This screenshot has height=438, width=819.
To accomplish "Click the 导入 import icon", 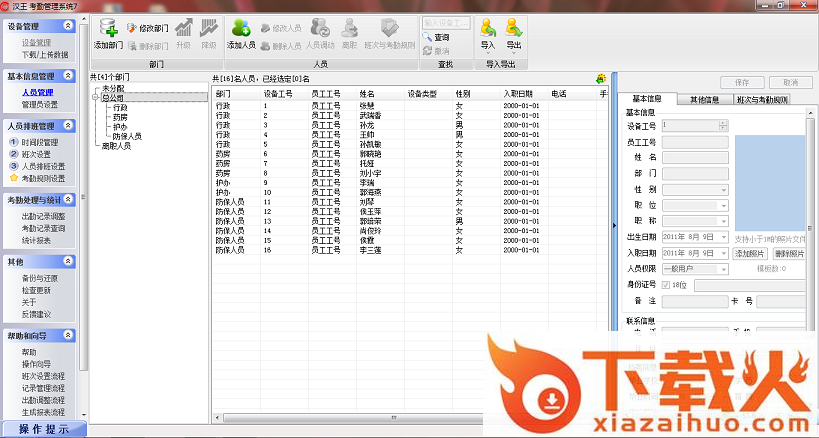I will (488, 28).
